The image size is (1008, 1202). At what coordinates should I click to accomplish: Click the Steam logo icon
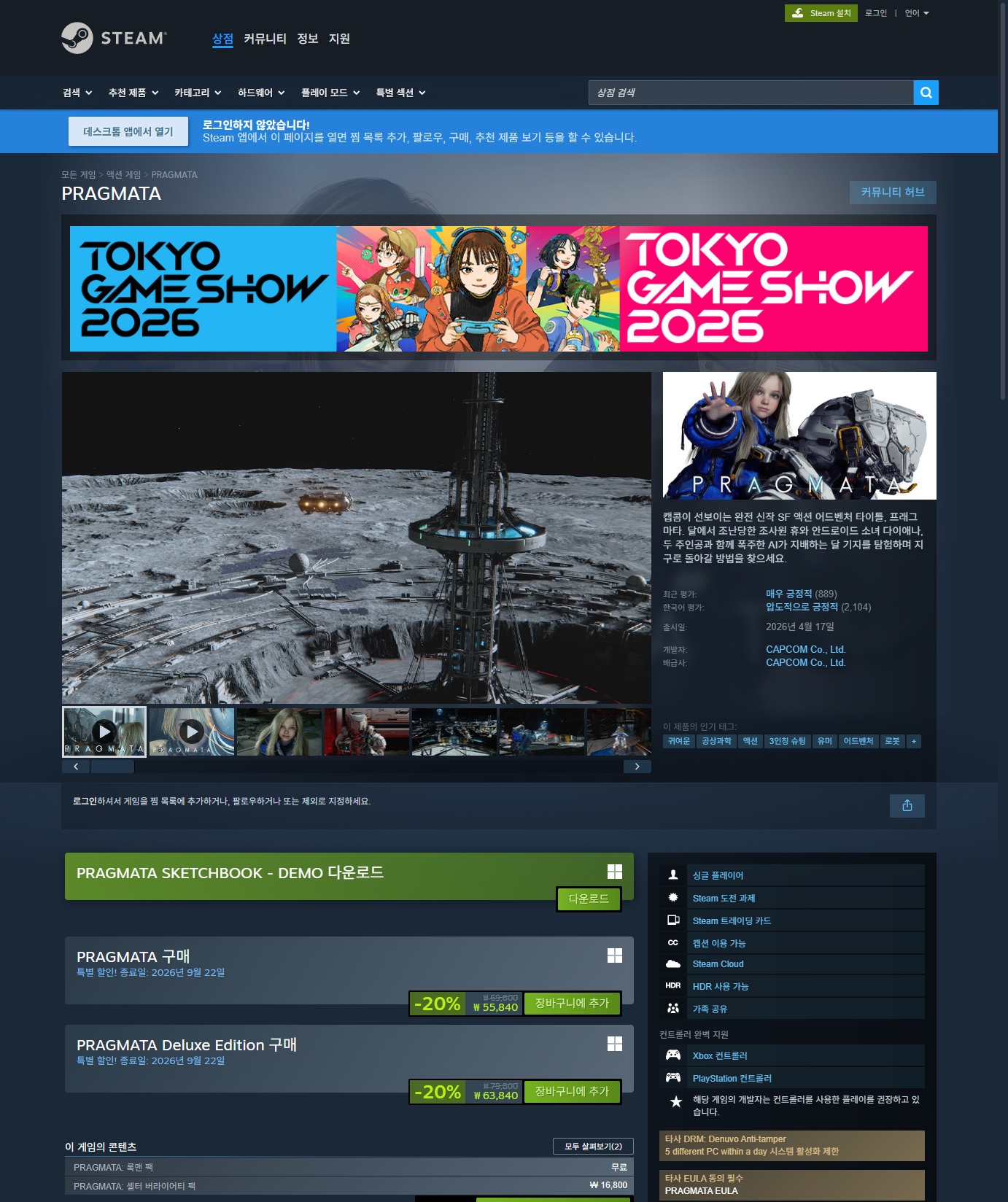click(77, 38)
